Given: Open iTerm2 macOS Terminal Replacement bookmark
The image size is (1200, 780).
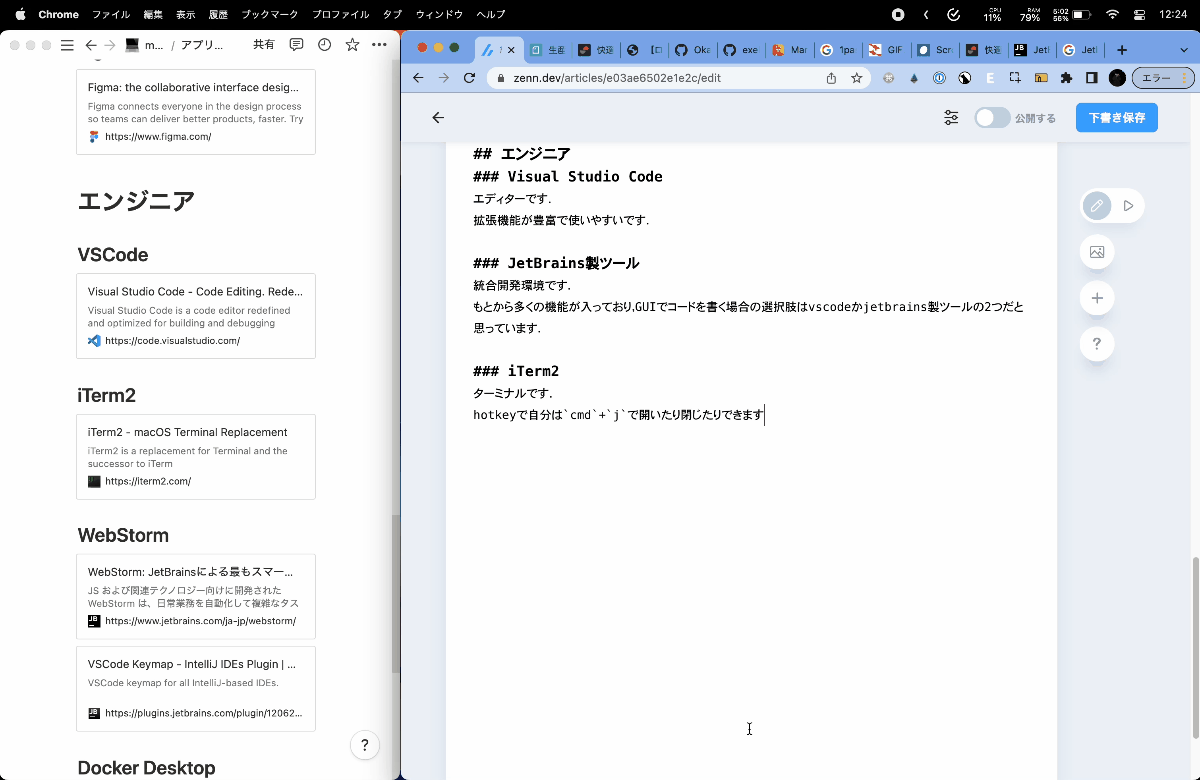Looking at the screenshot, I should click(196, 457).
